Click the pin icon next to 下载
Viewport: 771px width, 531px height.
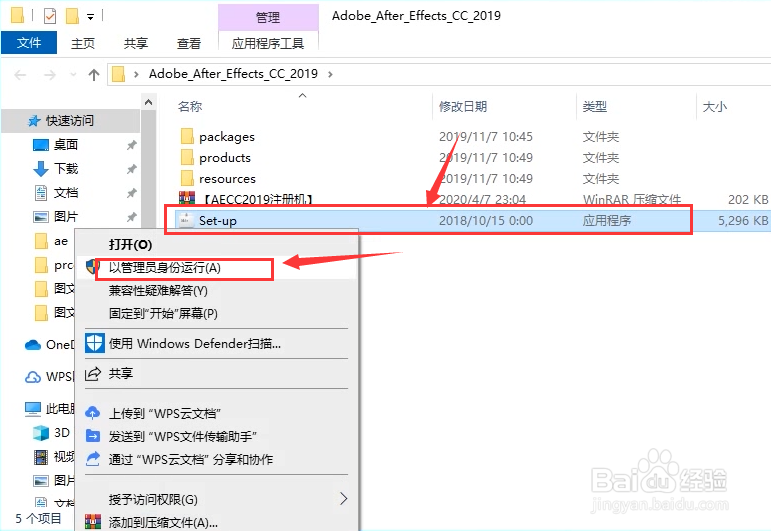click(131, 169)
